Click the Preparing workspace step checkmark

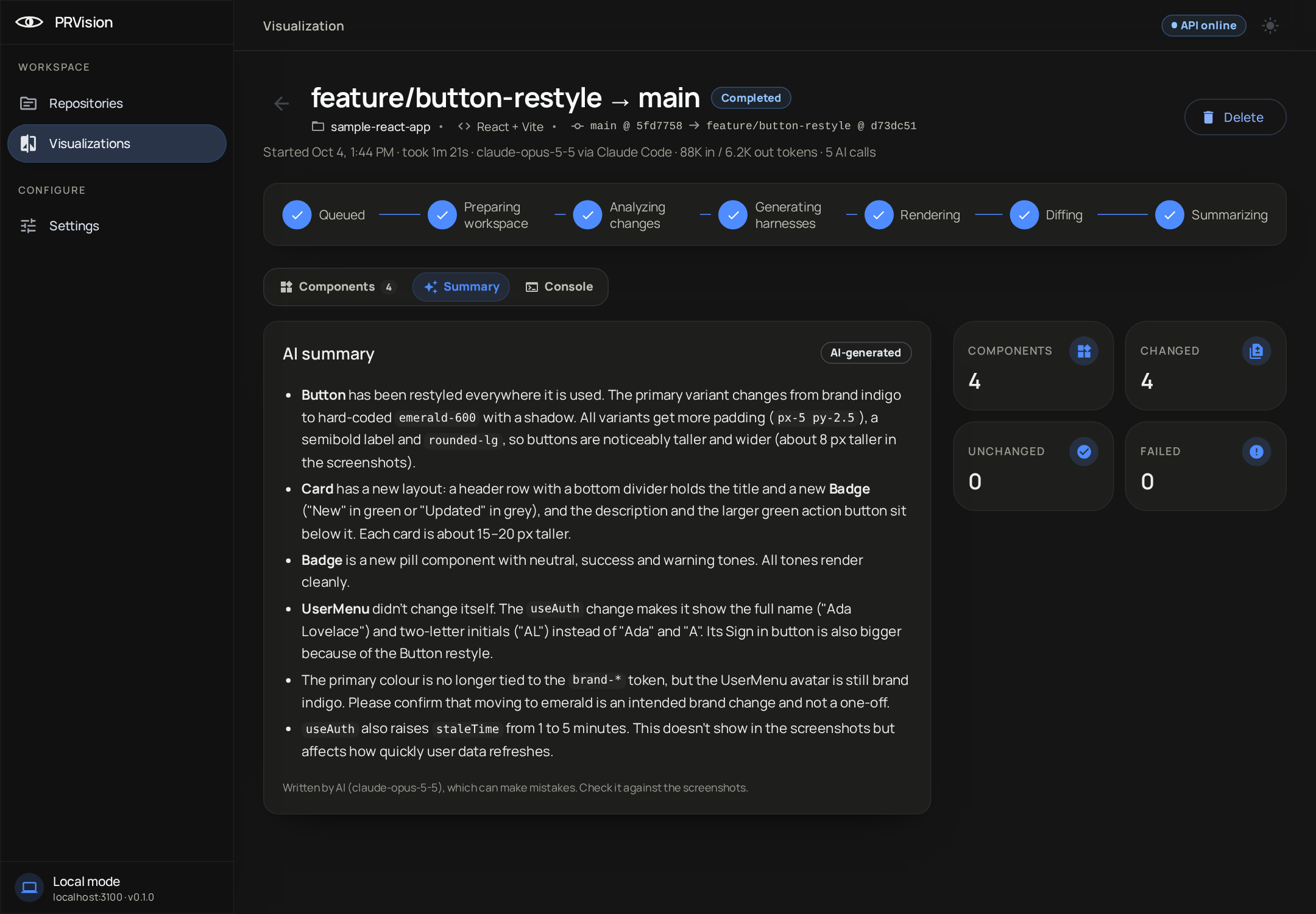click(x=442, y=215)
